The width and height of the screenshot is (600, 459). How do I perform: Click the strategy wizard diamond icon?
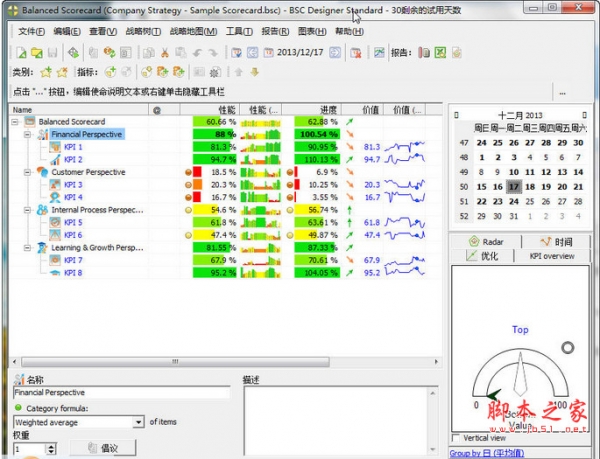(73, 52)
